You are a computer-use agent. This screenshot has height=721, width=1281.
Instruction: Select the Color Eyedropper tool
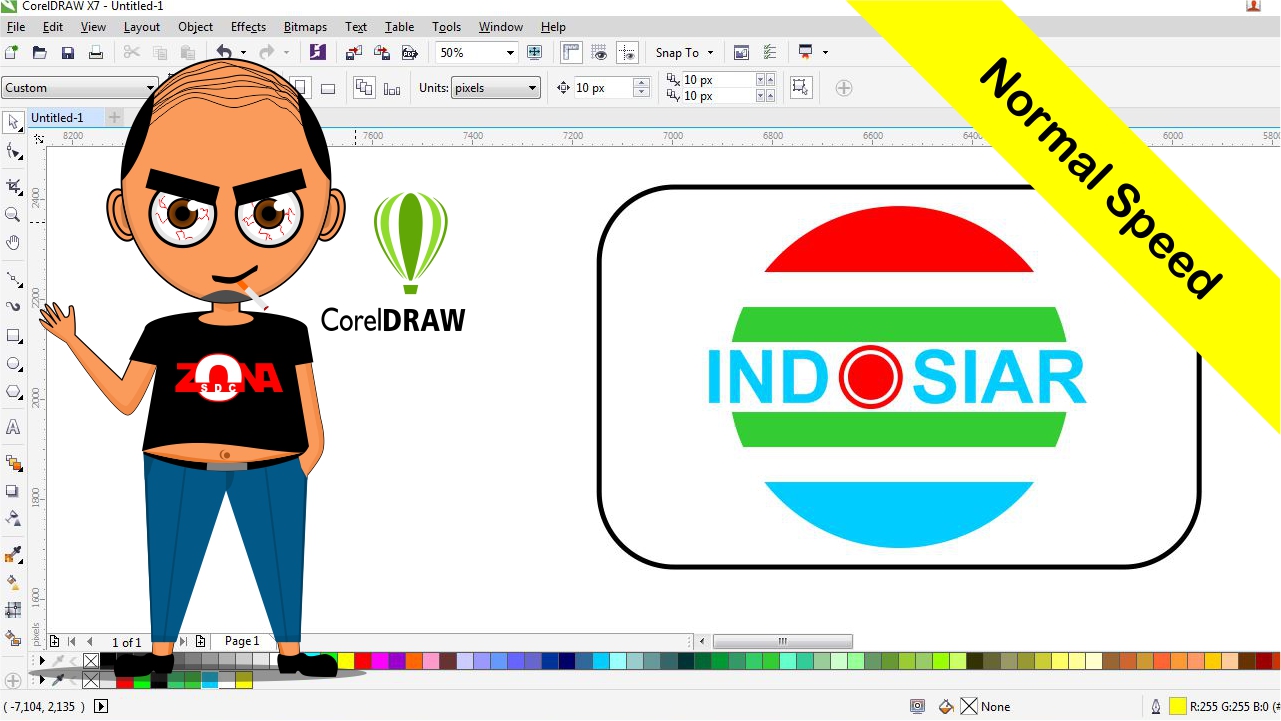[x=14, y=554]
